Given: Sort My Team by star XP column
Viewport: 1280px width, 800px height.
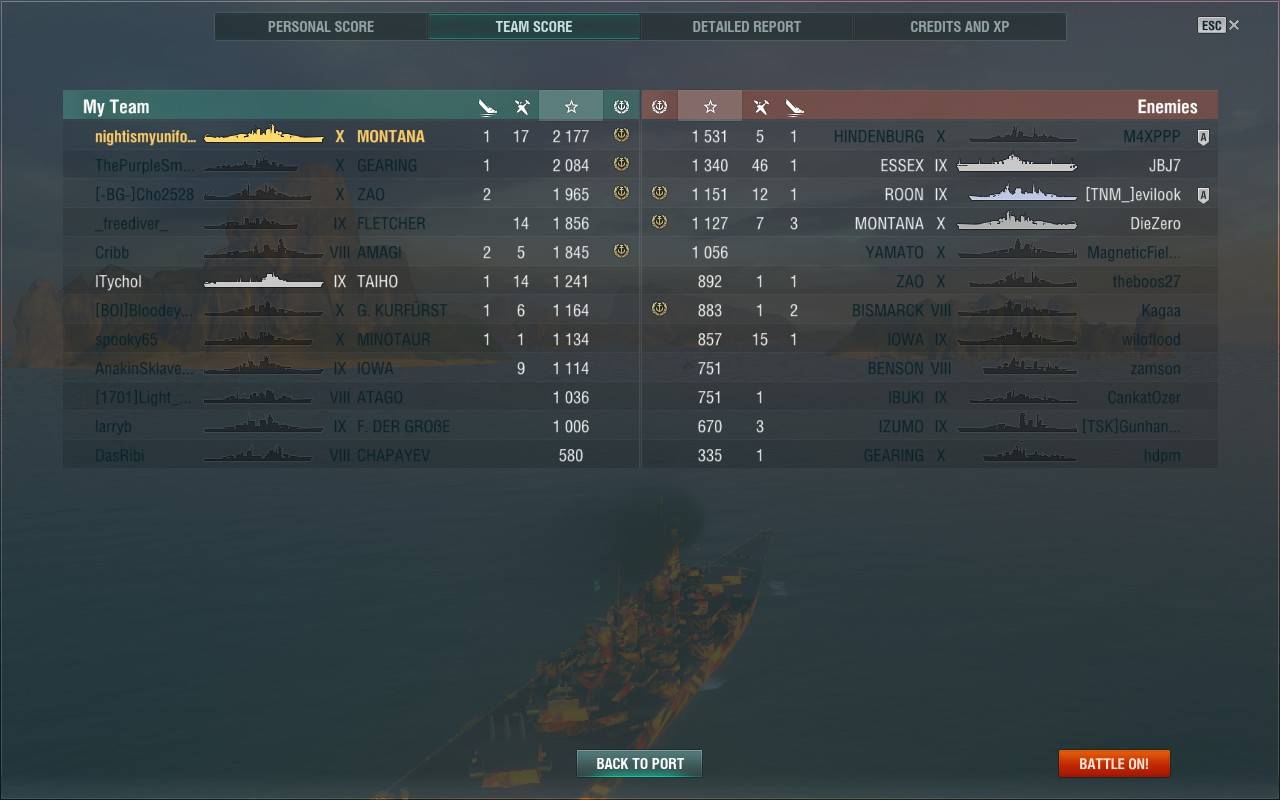Looking at the screenshot, I should coord(571,106).
